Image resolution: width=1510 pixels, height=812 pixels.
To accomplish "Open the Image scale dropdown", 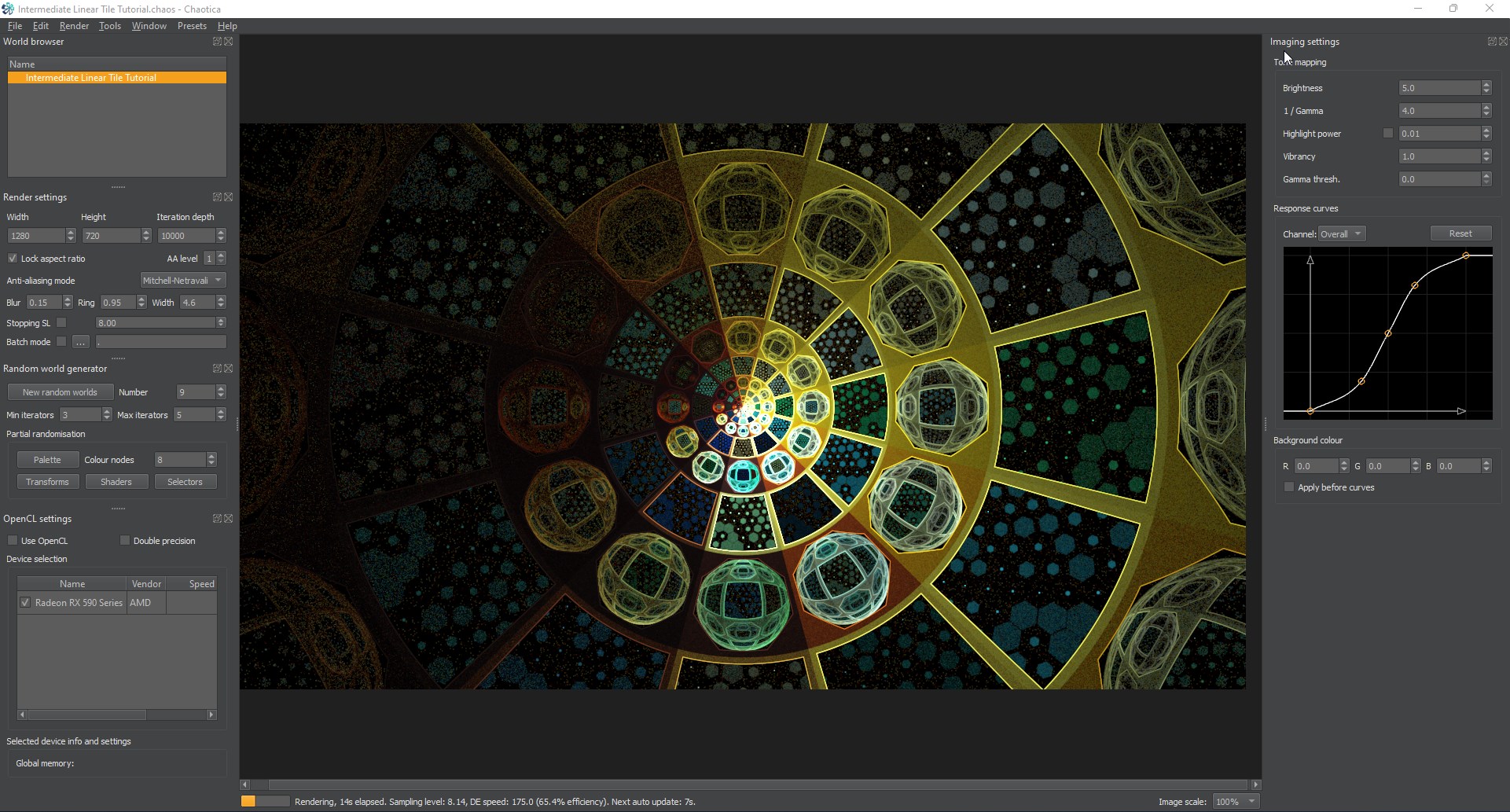I will point(1236,802).
